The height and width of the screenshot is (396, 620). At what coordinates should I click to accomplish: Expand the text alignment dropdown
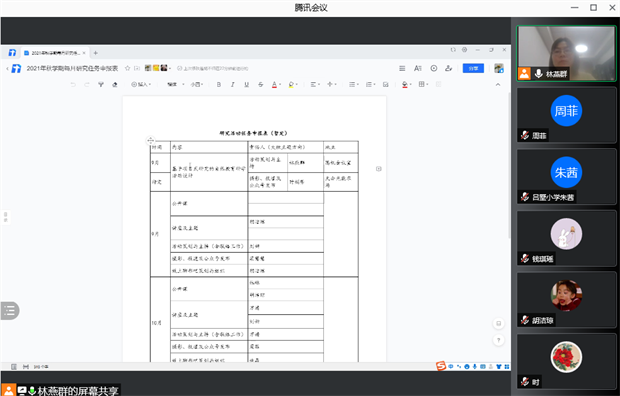point(315,84)
